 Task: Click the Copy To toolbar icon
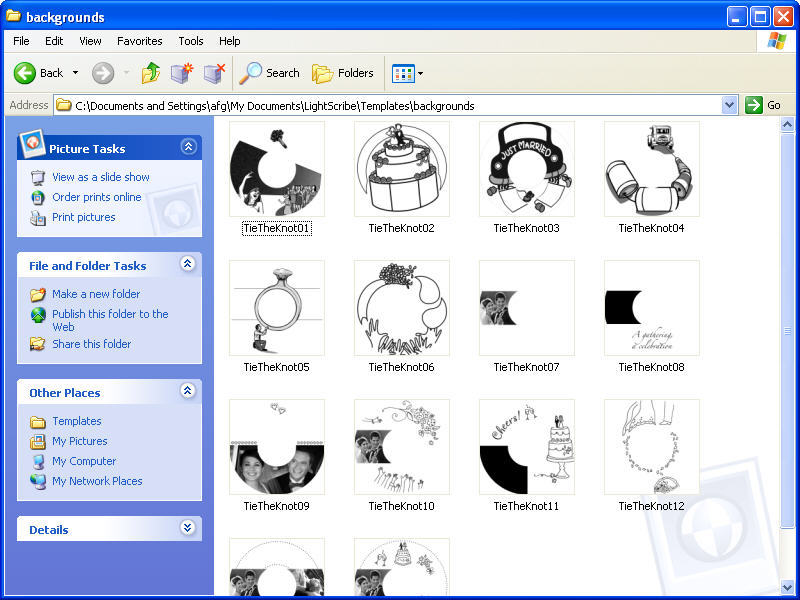click(214, 73)
